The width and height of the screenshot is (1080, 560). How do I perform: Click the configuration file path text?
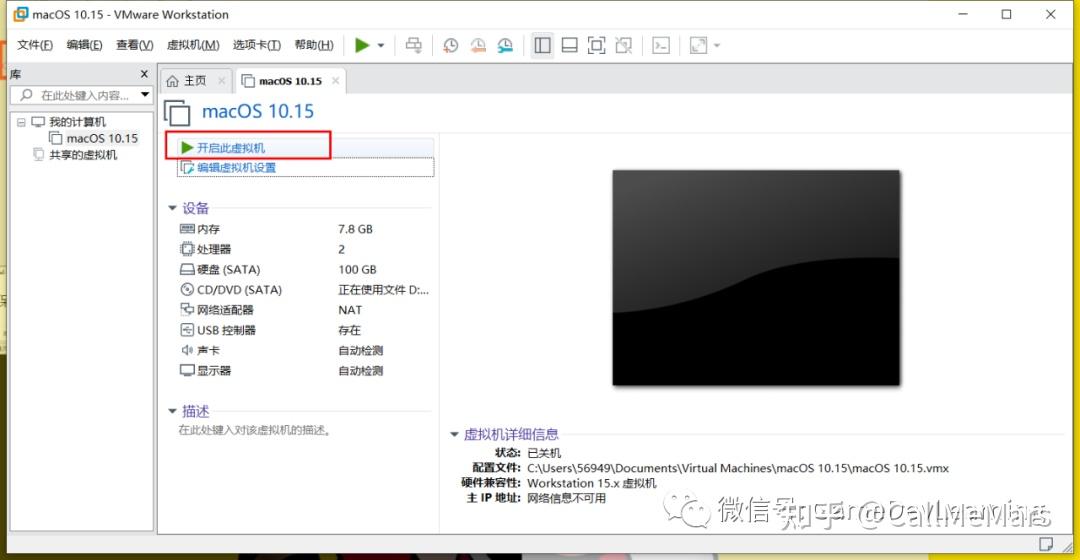coord(738,468)
